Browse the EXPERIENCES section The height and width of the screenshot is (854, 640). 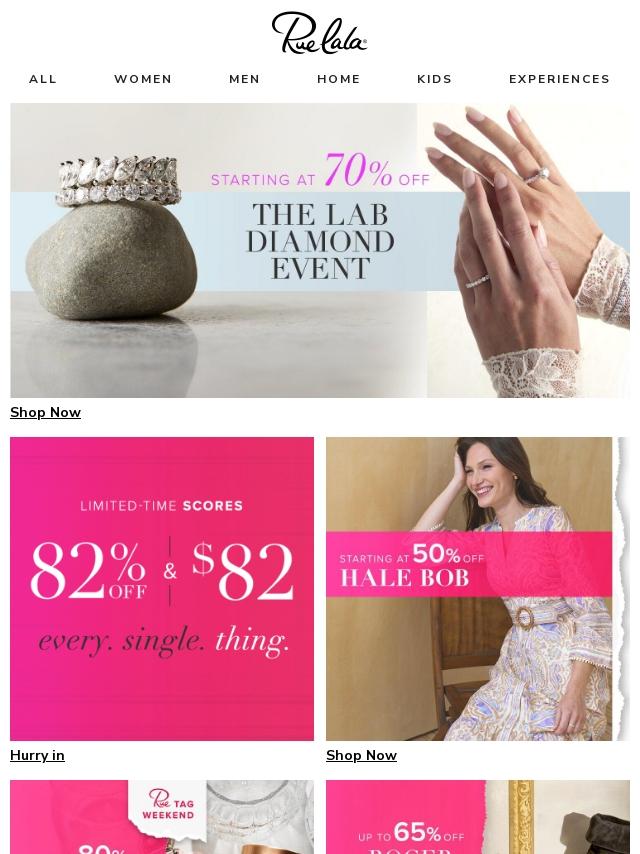point(559,79)
